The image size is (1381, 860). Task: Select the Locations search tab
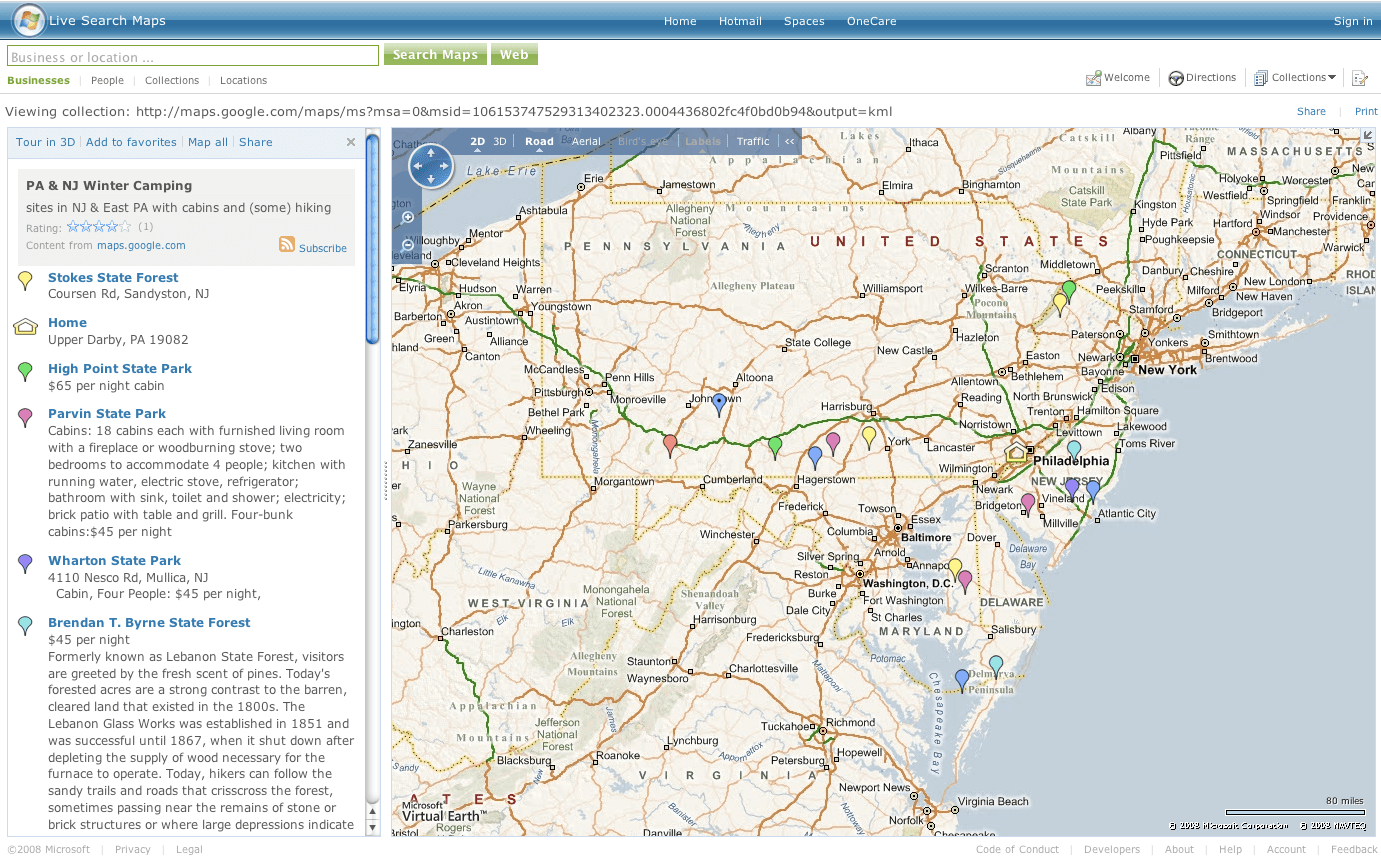(243, 80)
